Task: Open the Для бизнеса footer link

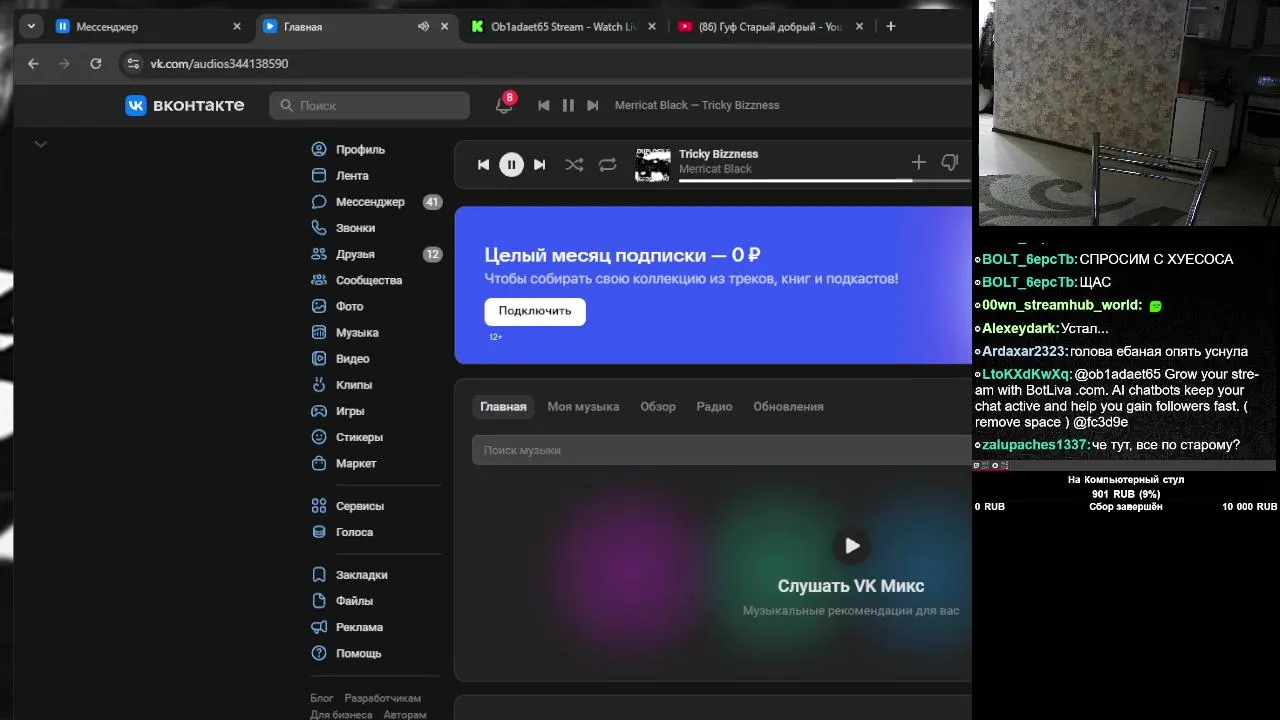Action: pyautogui.click(x=341, y=715)
